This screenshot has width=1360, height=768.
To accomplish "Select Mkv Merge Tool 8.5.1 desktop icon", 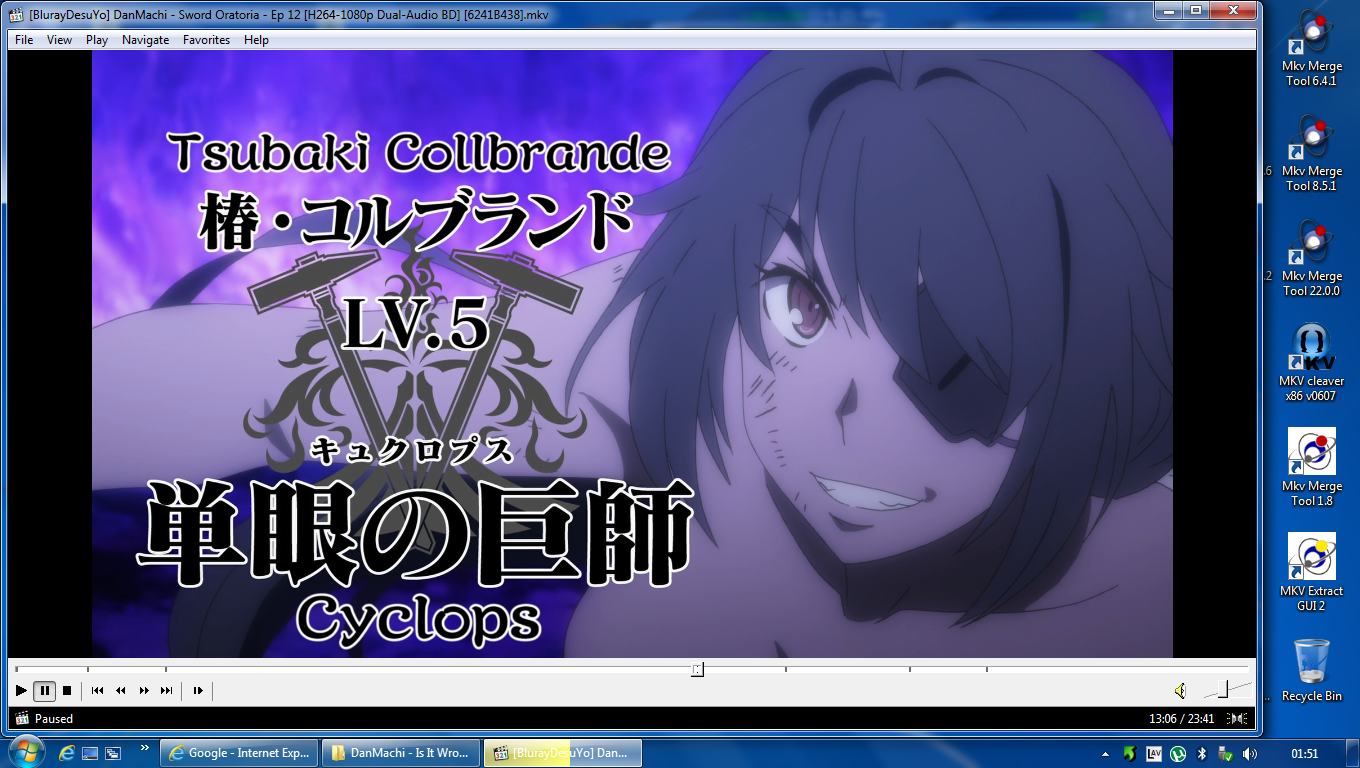I will pos(1311,154).
